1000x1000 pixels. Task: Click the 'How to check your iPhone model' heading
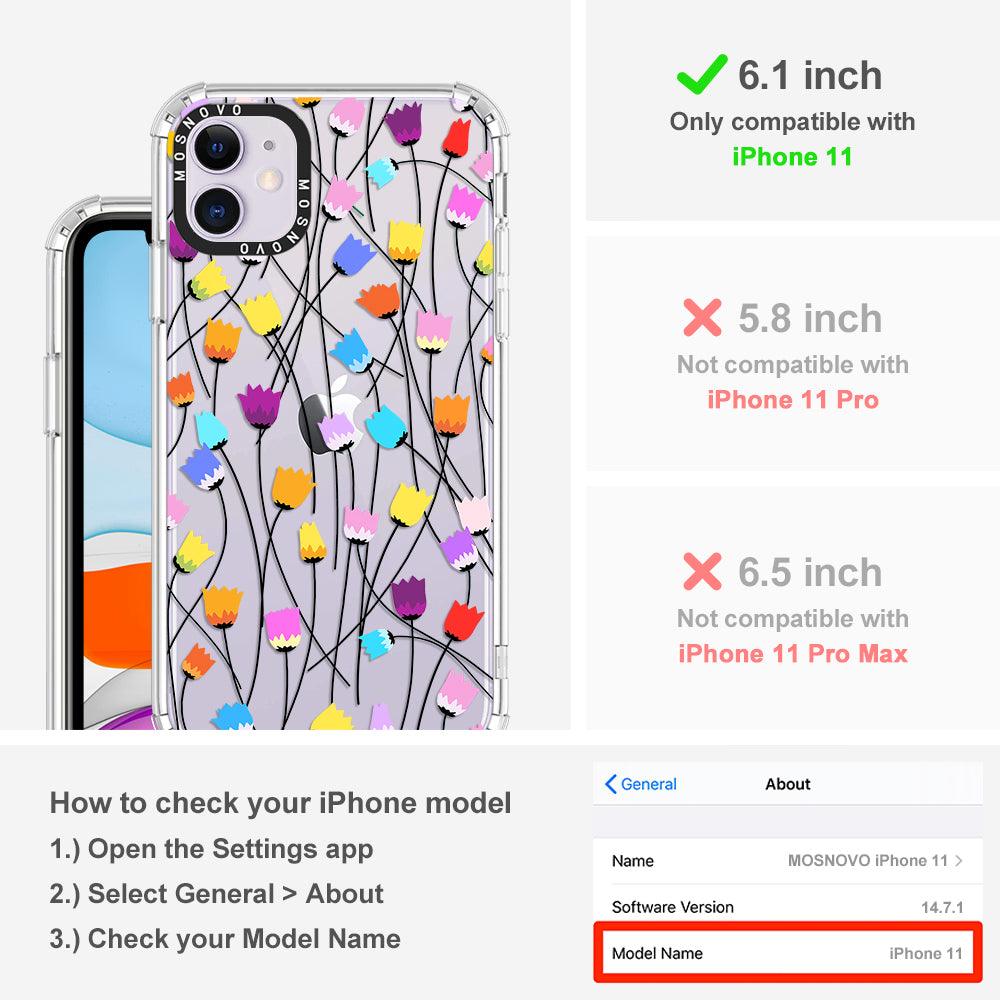coord(281,803)
